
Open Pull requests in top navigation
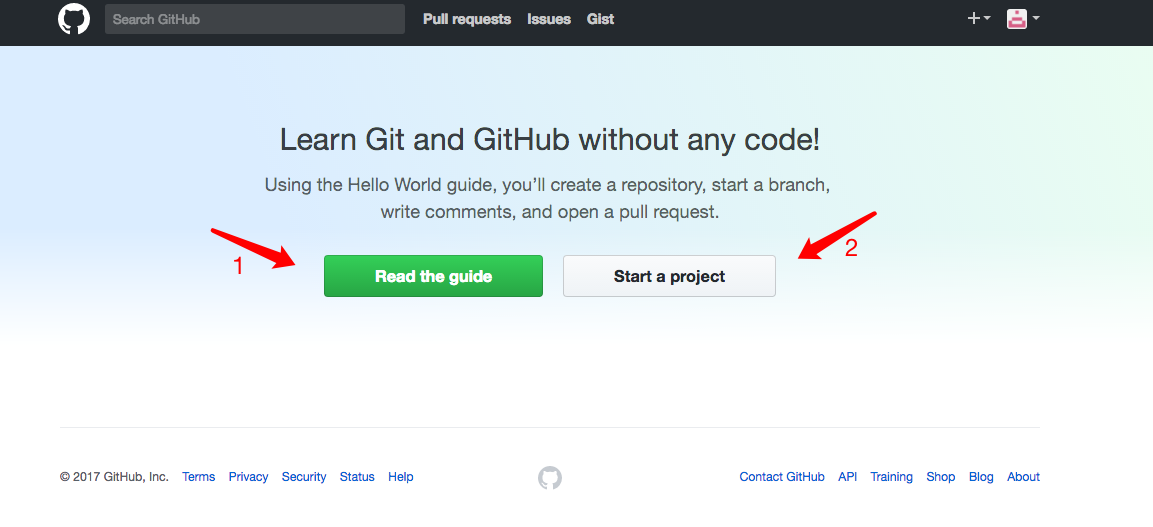(467, 19)
